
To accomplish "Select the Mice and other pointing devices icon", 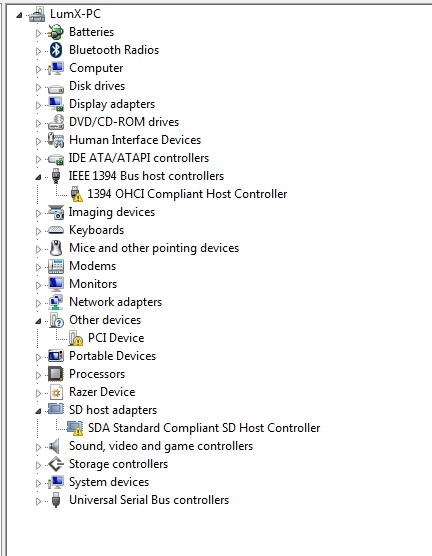I will click(x=56, y=248).
